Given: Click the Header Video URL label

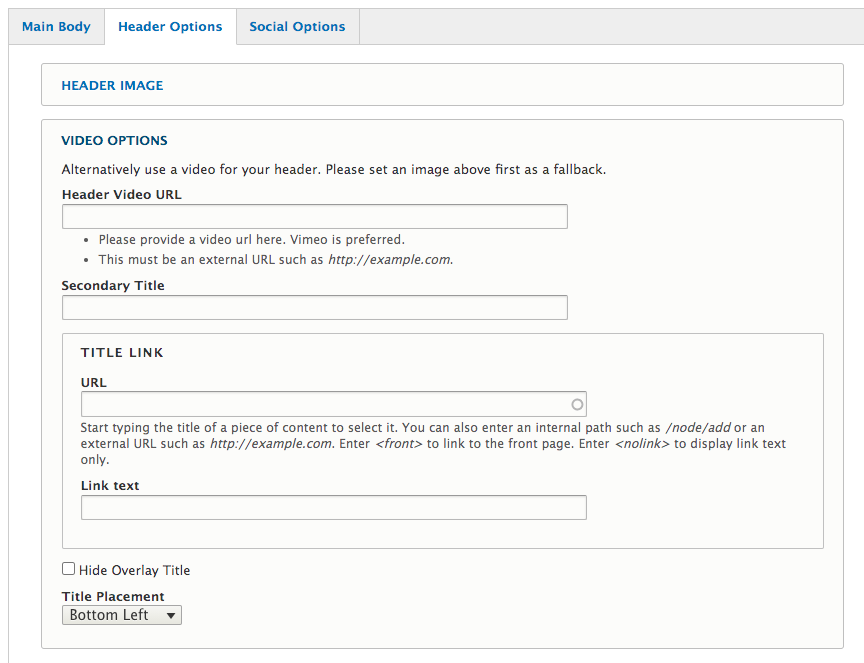Looking at the screenshot, I should coord(121,195).
